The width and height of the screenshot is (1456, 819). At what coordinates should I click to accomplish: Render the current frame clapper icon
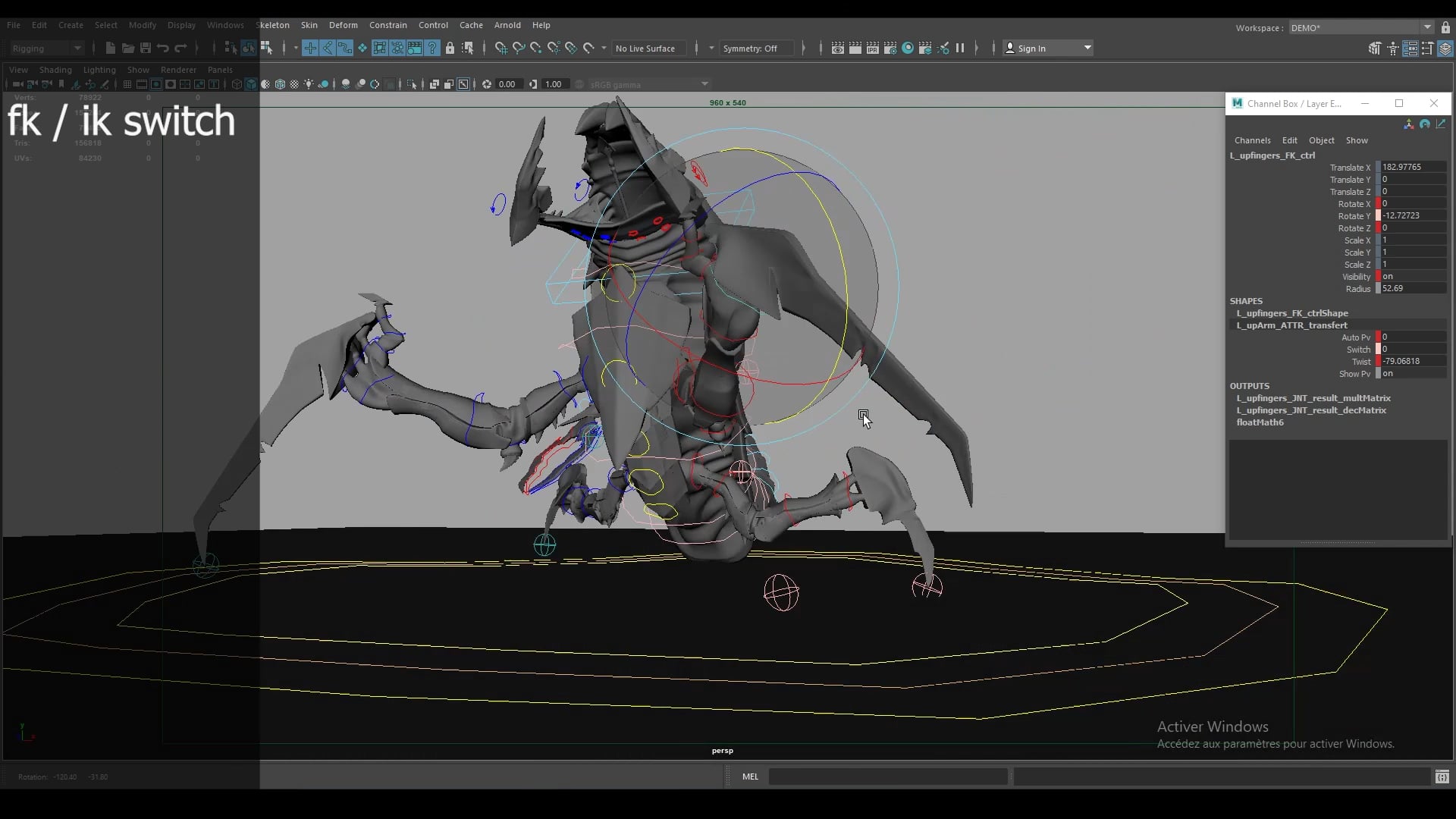tap(855, 48)
